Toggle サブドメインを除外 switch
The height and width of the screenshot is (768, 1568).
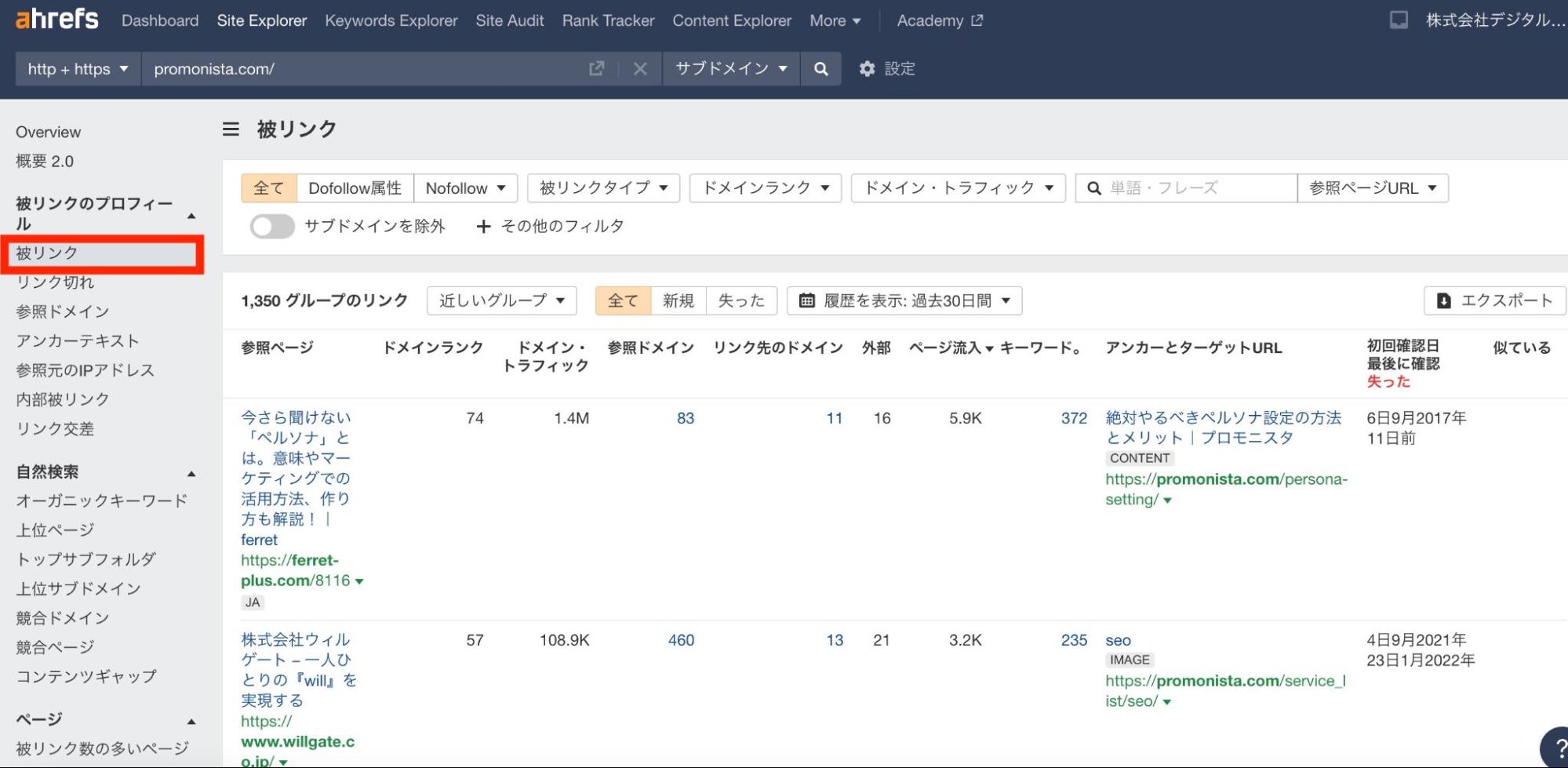[x=272, y=227]
